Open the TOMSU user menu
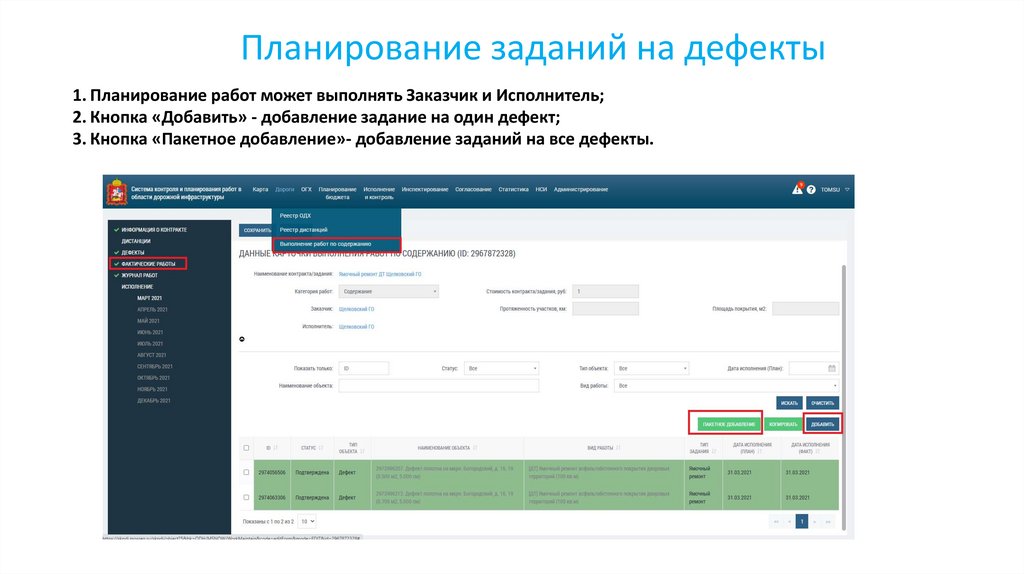Screen dimensions: 1024x574 (x=835, y=189)
